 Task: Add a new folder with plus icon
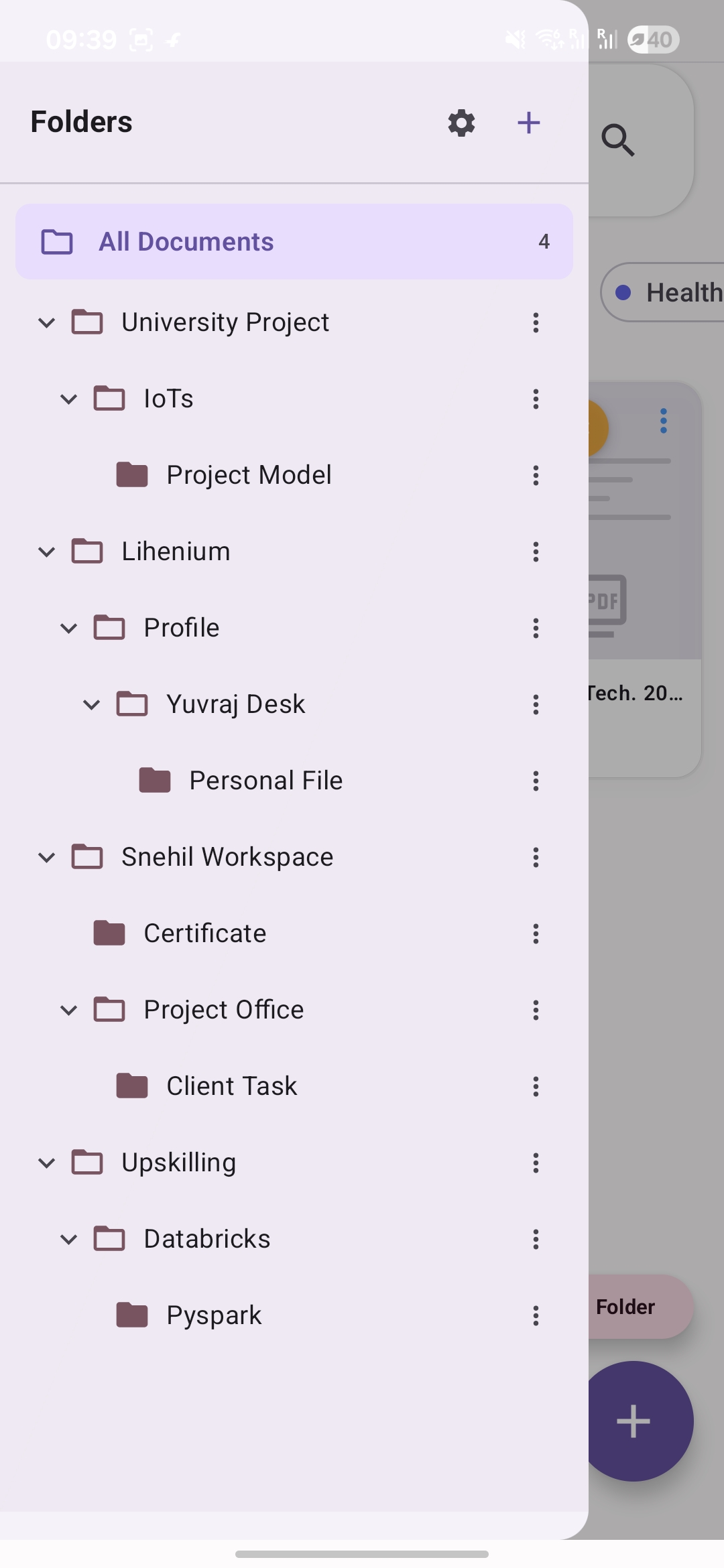(x=529, y=123)
